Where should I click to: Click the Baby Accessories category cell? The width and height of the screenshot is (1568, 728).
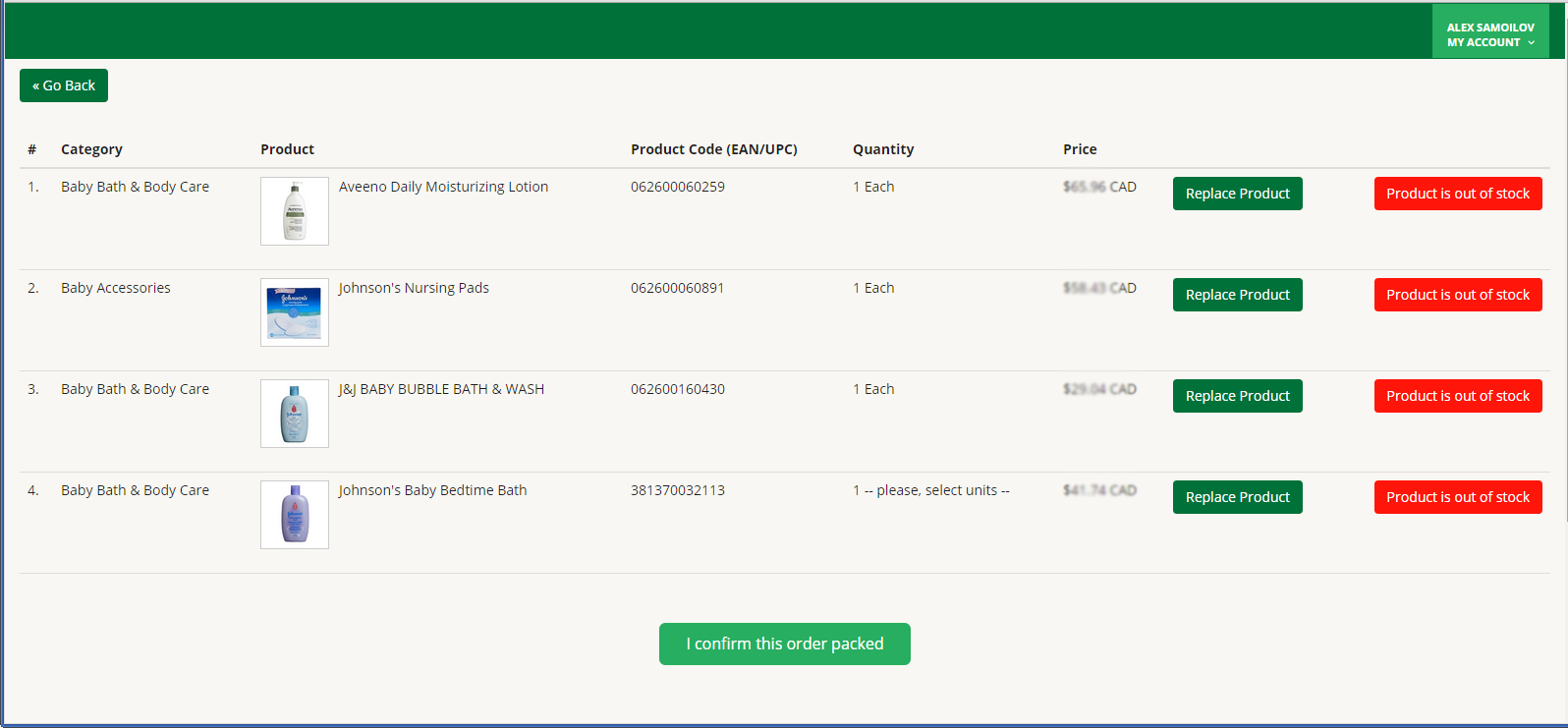click(116, 288)
